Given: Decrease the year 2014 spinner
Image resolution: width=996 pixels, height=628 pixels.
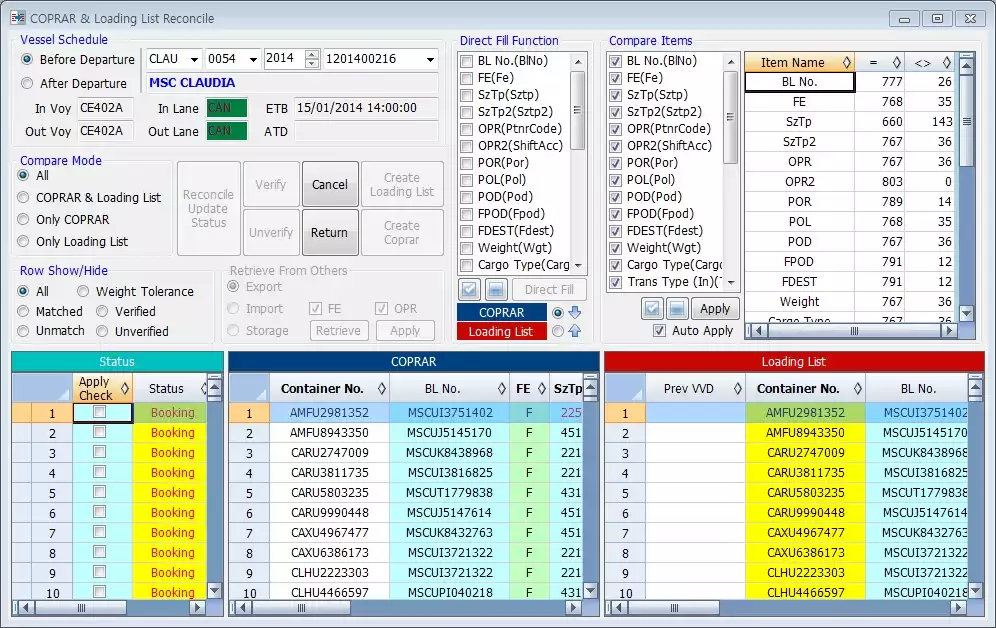Looking at the screenshot, I should [311, 63].
